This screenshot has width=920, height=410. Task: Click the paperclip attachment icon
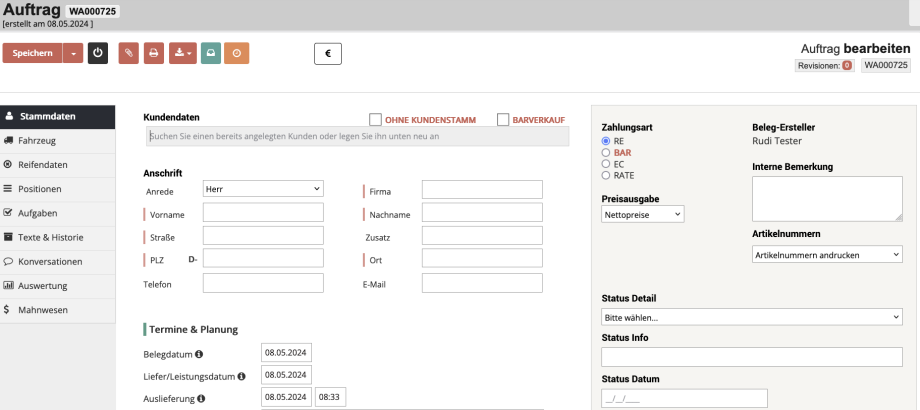129,53
